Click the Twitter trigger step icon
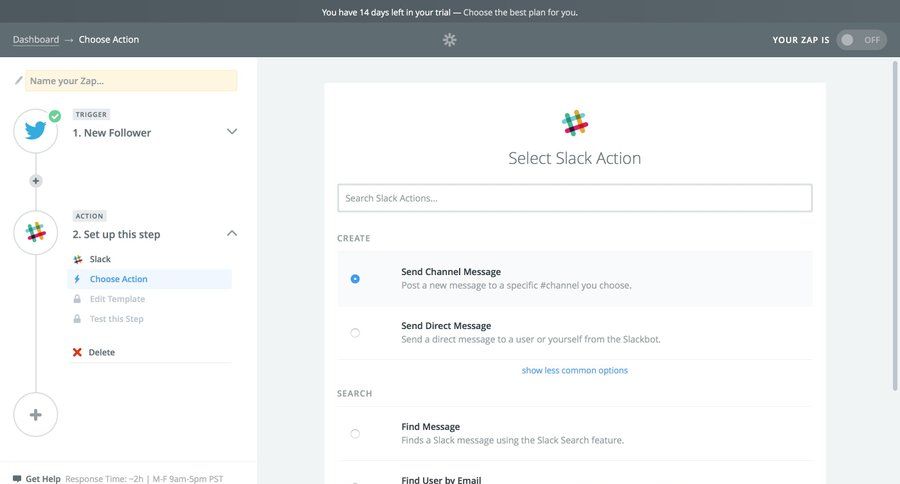The width and height of the screenshot is (900, 484). click(x=36, y=131)
